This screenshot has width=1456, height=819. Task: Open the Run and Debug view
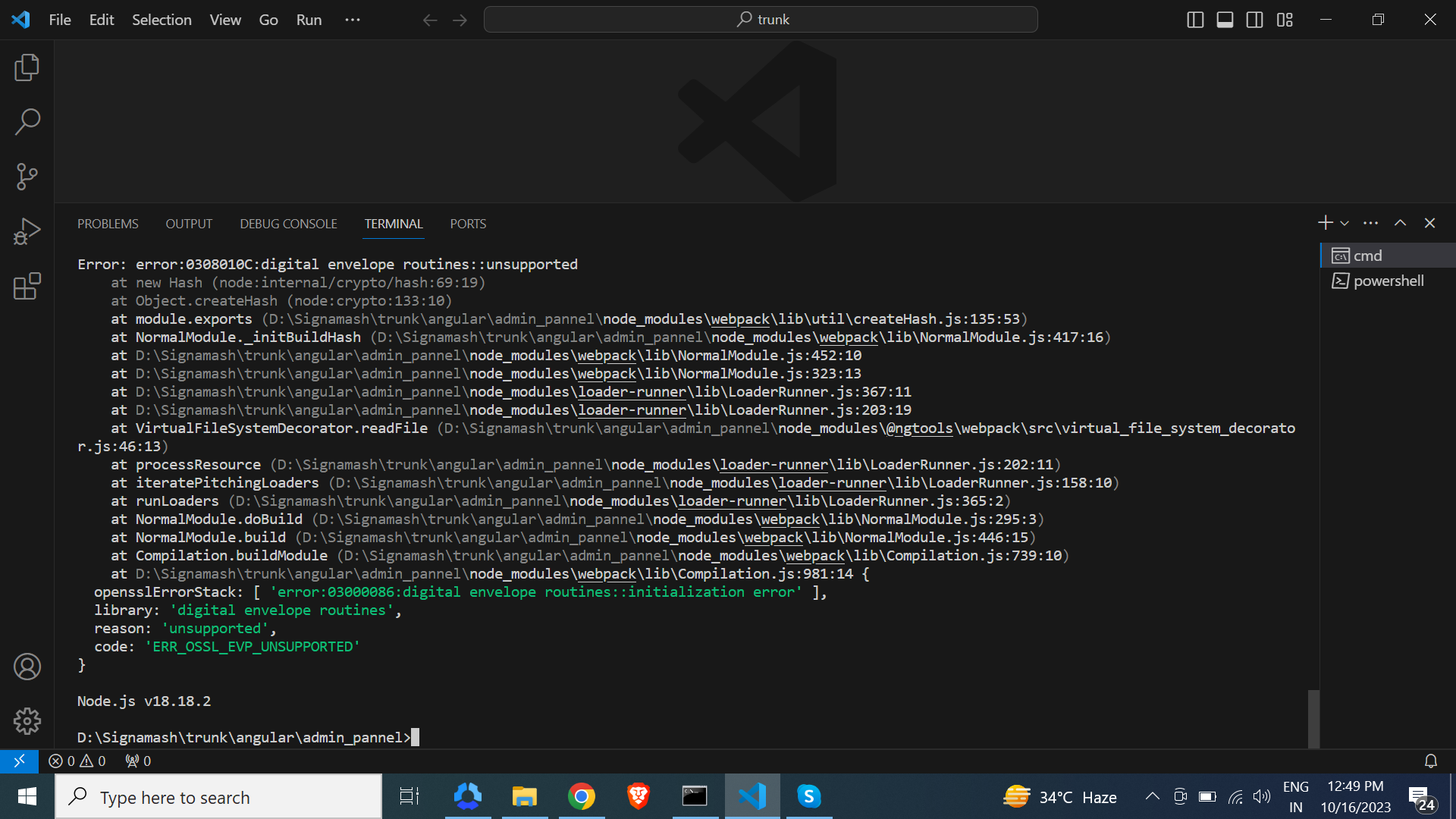pyautogui.click(x=27, y=231)
